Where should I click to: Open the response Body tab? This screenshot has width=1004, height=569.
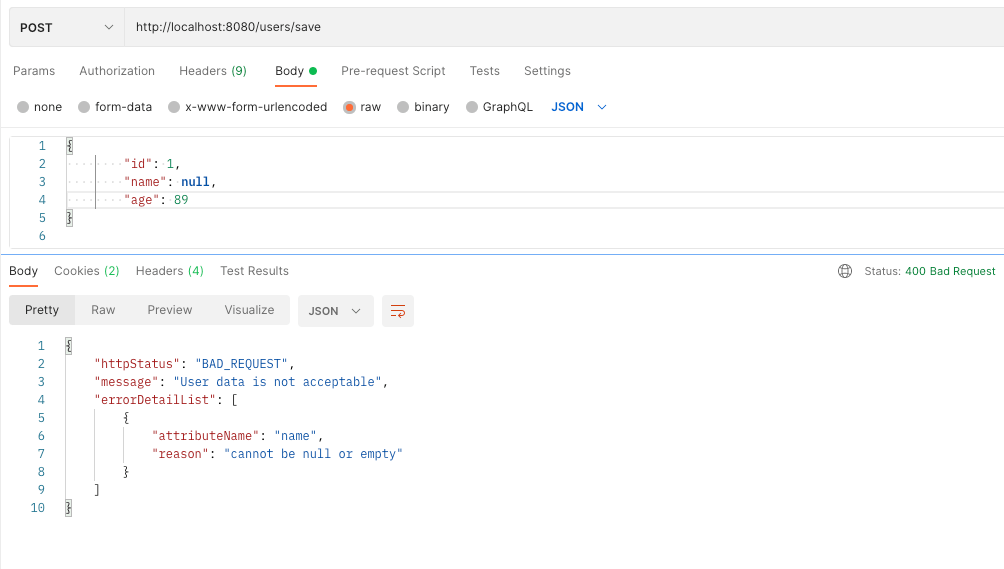pos(24,271)
